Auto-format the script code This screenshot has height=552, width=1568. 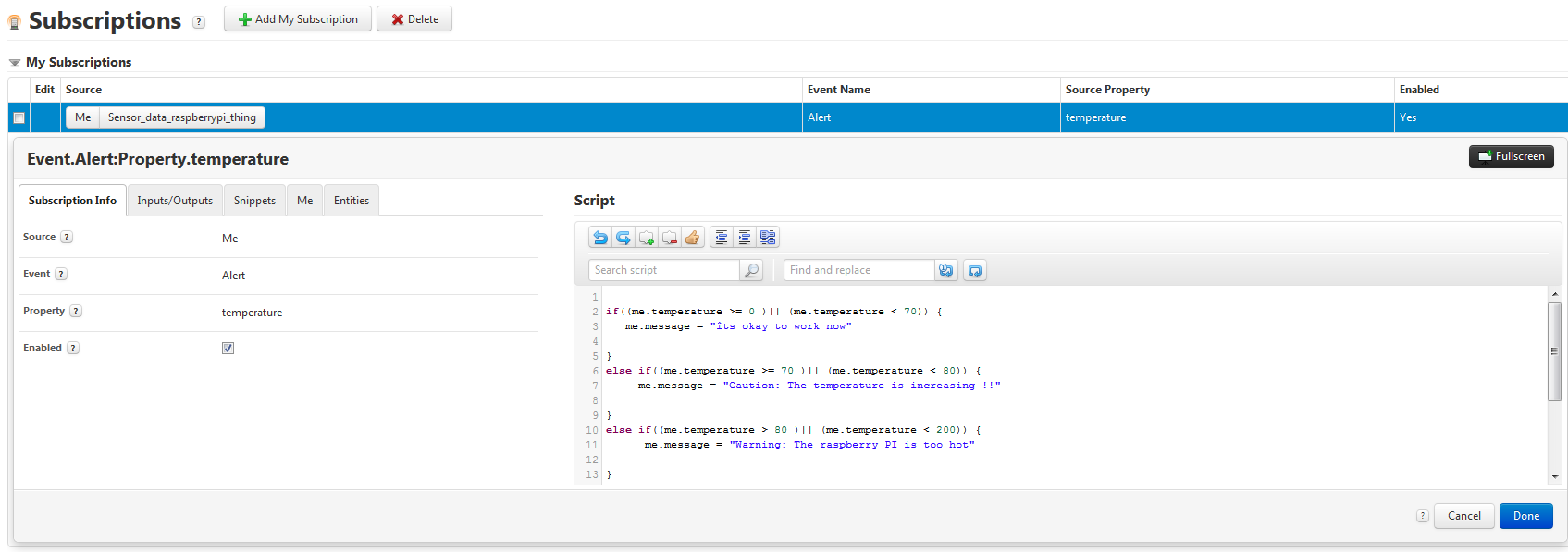click(x=768, y=238)
